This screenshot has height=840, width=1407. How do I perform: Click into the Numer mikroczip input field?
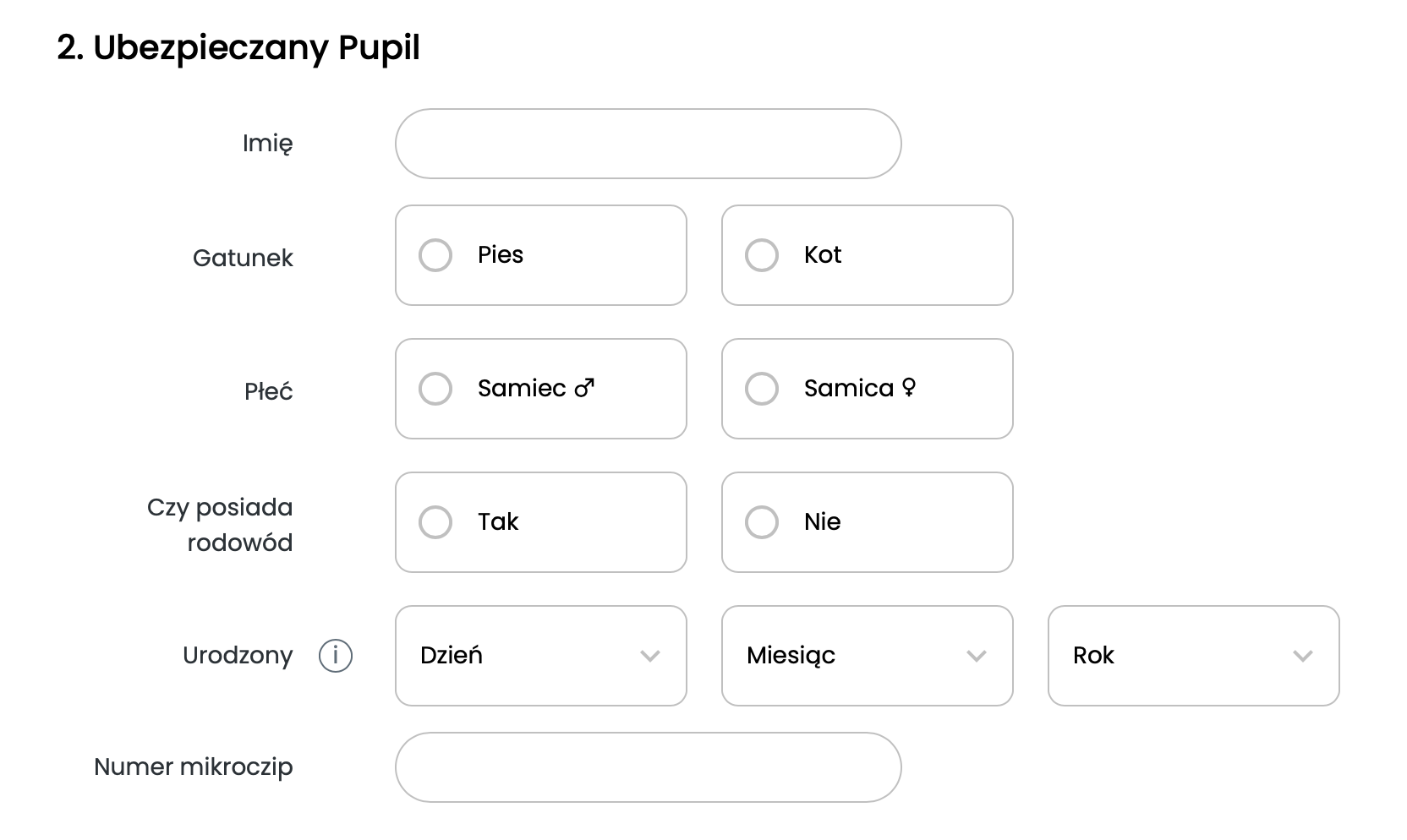pyautogui.click(x=648, y=767)
